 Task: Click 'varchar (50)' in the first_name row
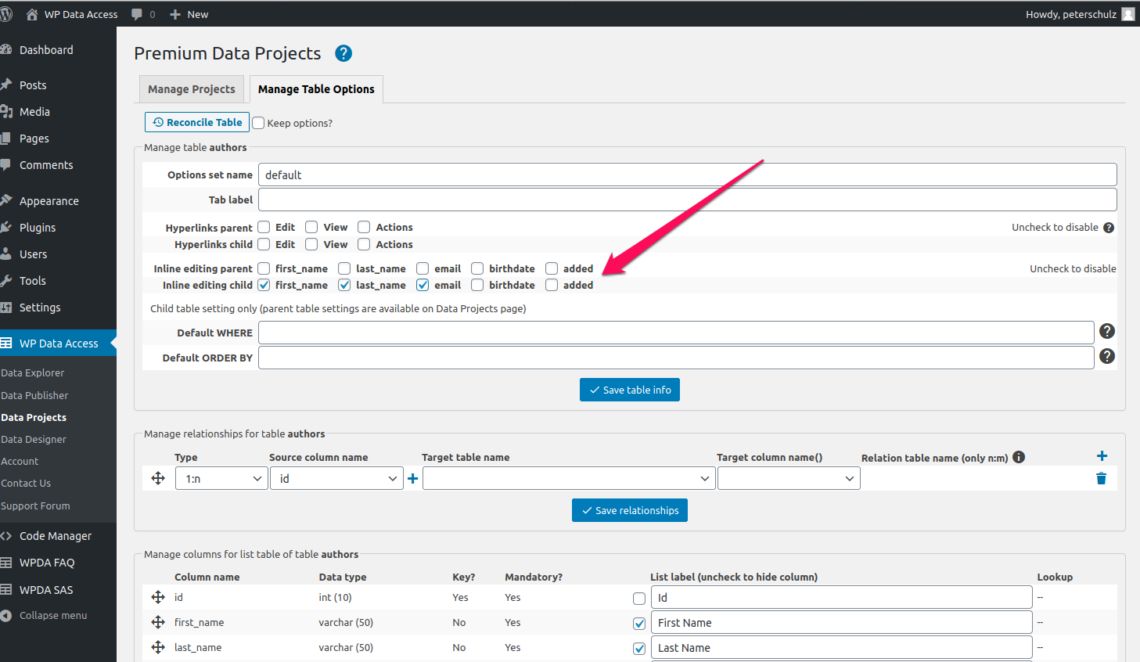(x=346, y=622)
